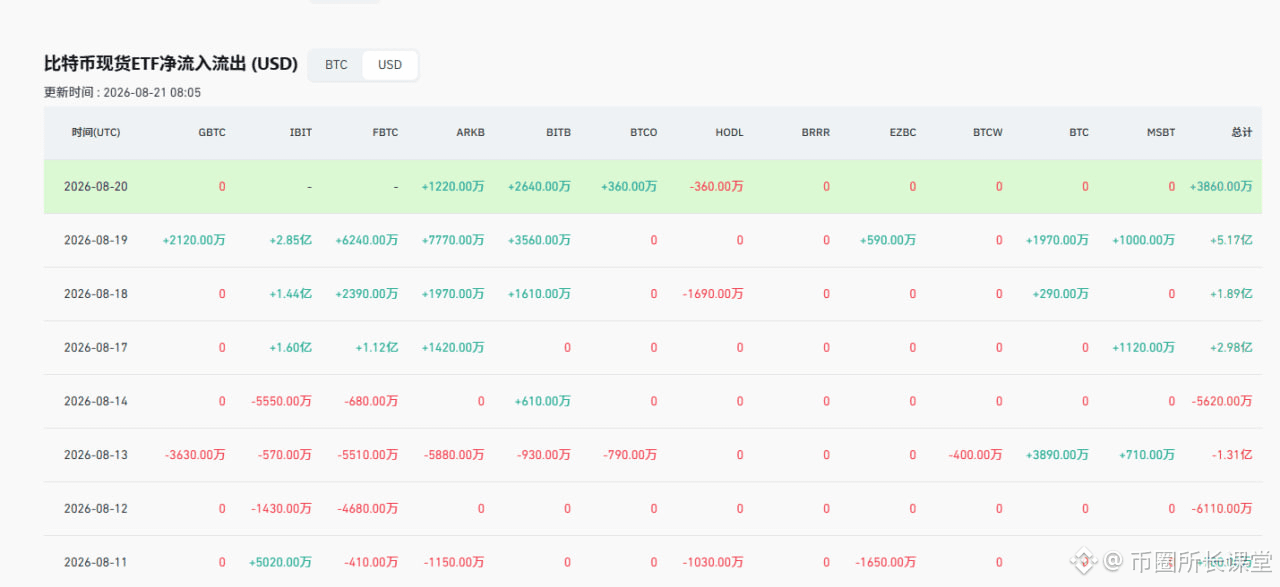Viewport: 1280px width, 587px height.
Task: Click the +710.00万 MSBT value
Action: pyautogui.click(x=1148, y=455)
